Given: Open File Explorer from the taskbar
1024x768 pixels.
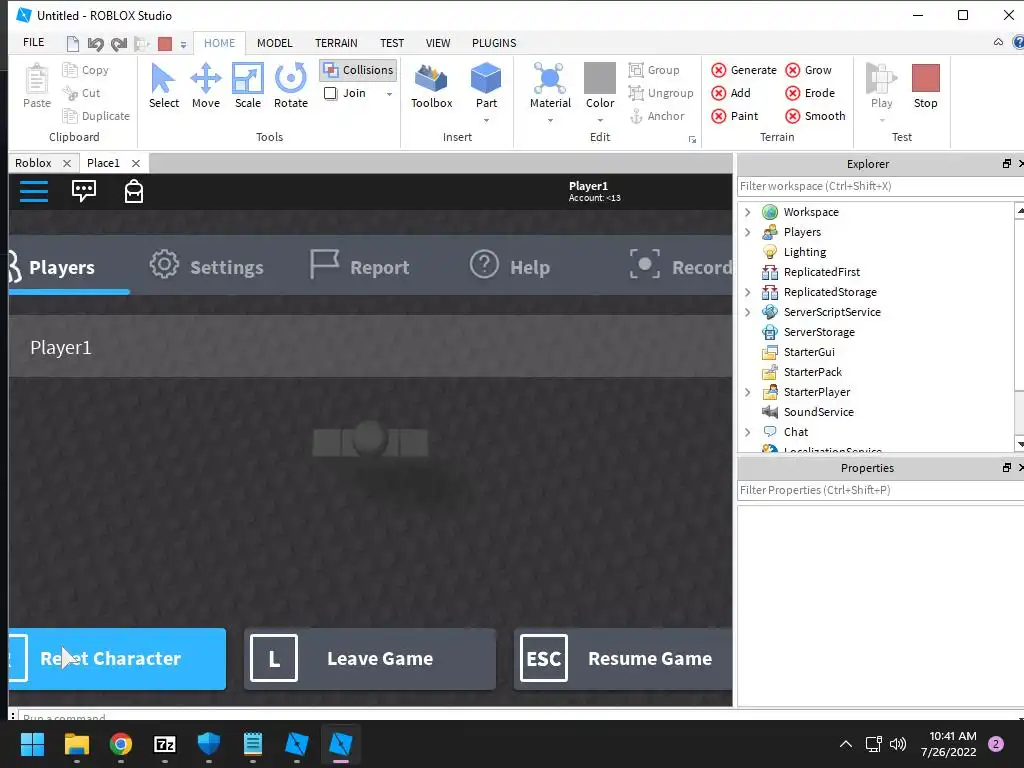Looking at the screenshot, I should pyautogui.click(x=76, y=744).
